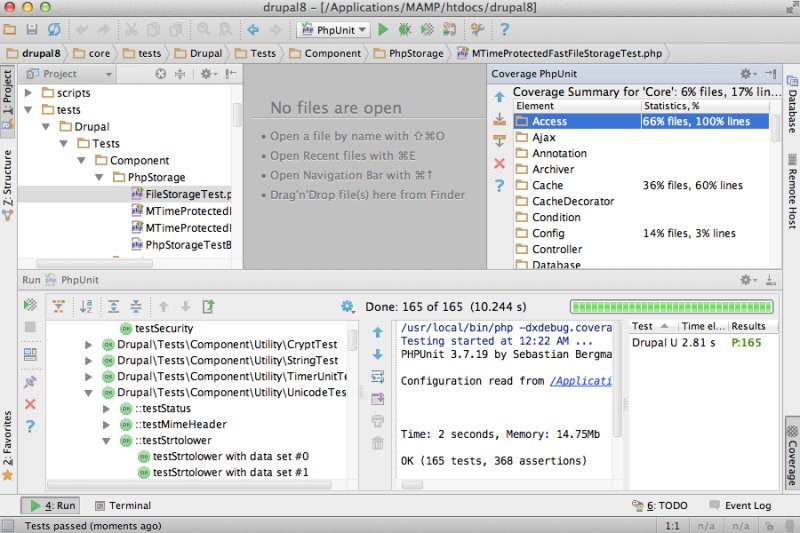Click the Synchronize refresh icon
The image size is (800, 533).
[x=54, y=30]
